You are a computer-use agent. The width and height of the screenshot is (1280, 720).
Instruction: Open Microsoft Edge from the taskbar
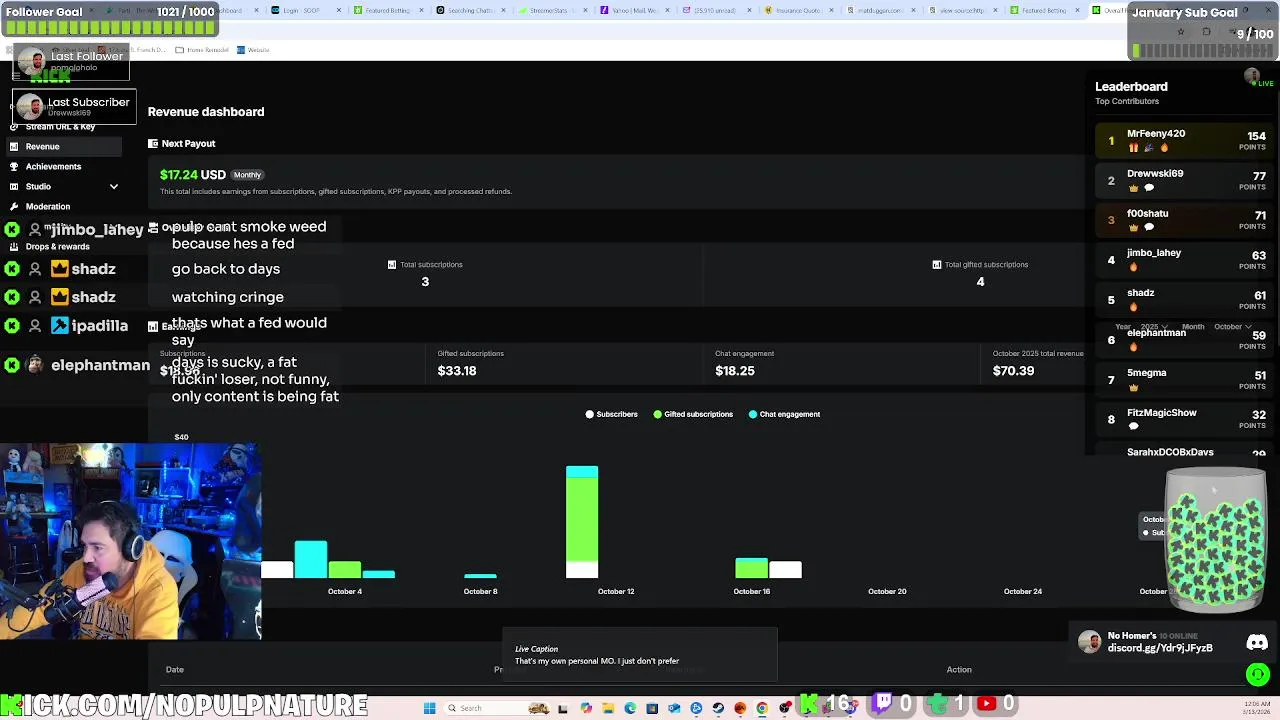[x=630, y=708]
